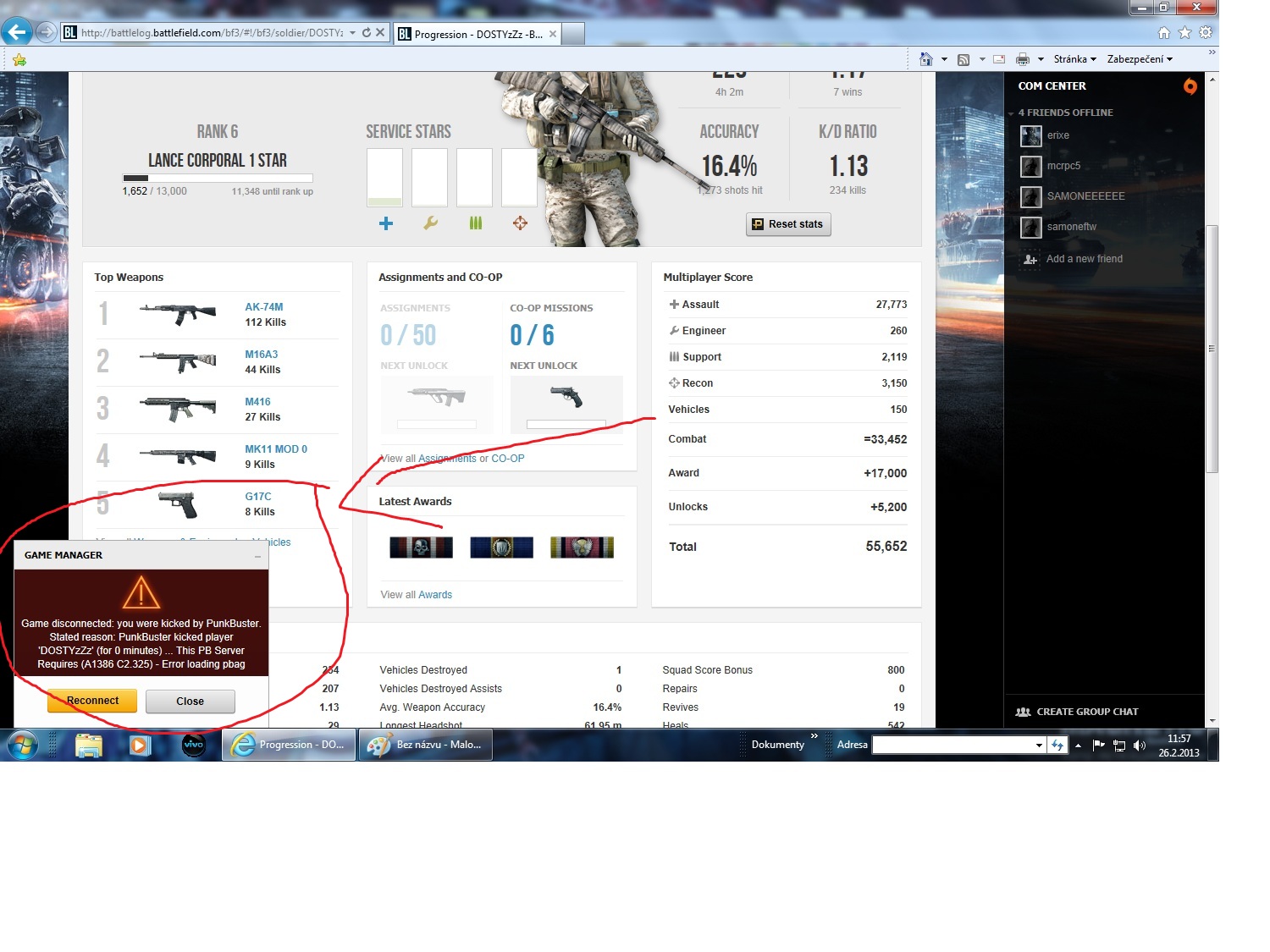Click the Adresa input field on the taskbar
The height and width of the screenshot is (952, 1270).
point(953,746)
